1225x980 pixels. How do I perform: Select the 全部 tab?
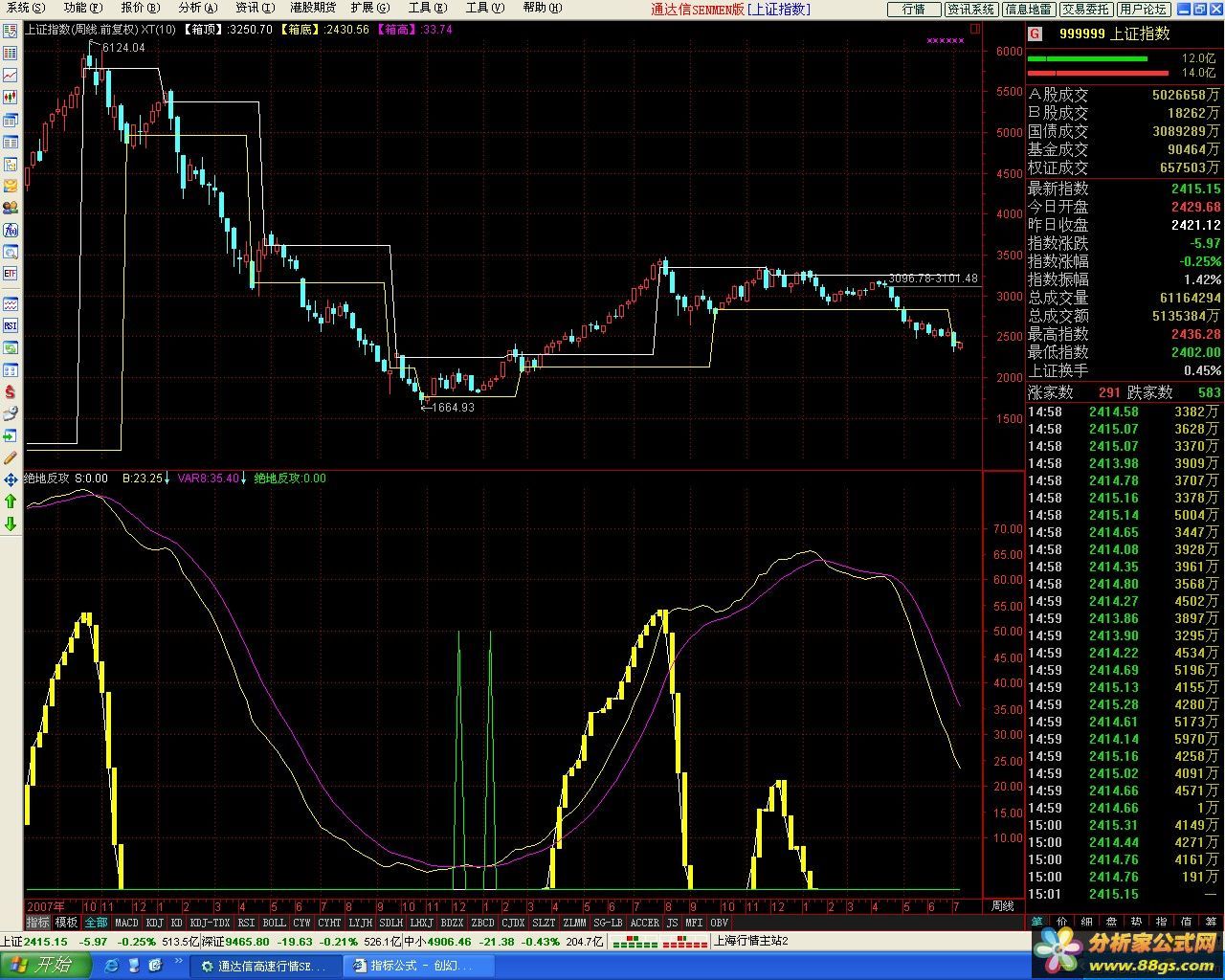tap(96, 923)
